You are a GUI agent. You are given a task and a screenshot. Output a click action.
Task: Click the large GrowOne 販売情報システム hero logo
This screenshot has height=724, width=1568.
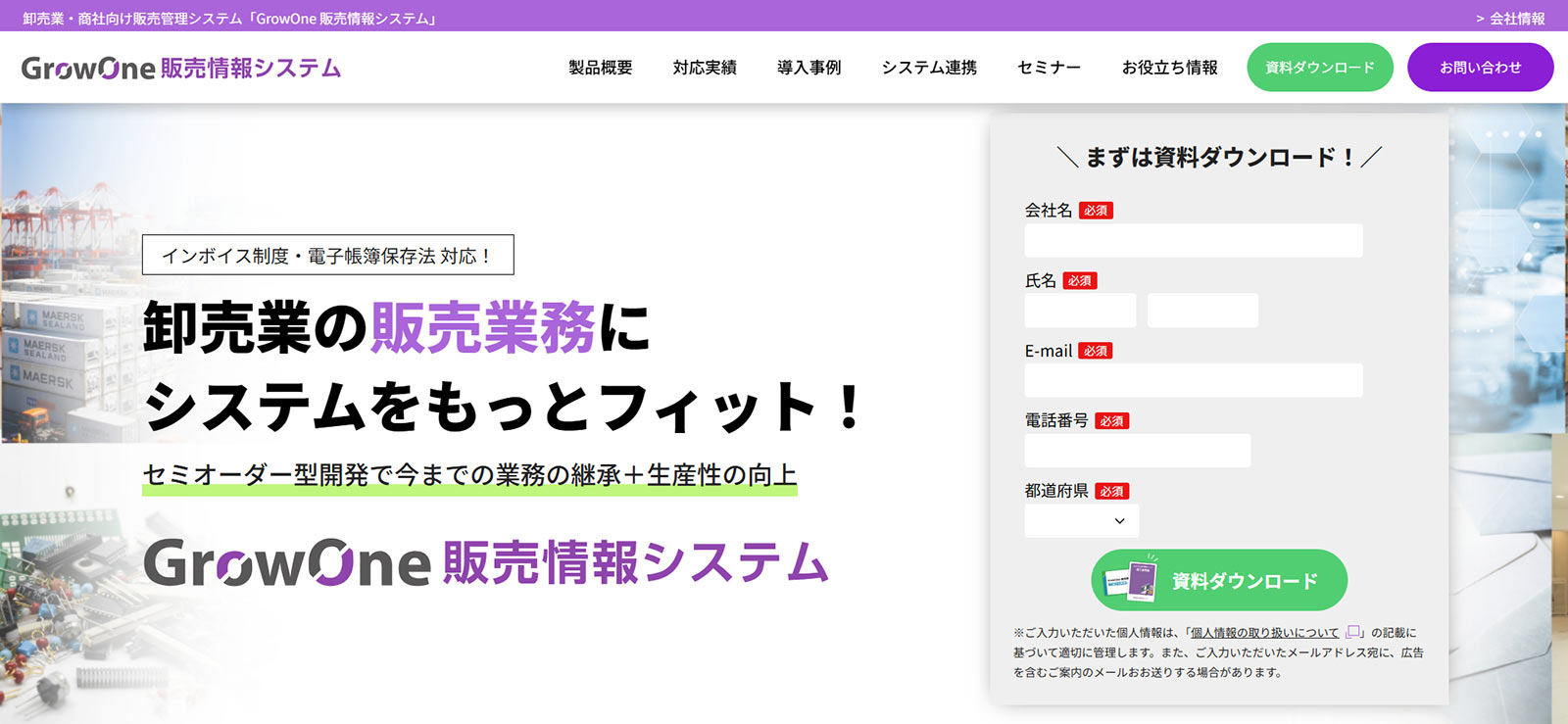486,562
